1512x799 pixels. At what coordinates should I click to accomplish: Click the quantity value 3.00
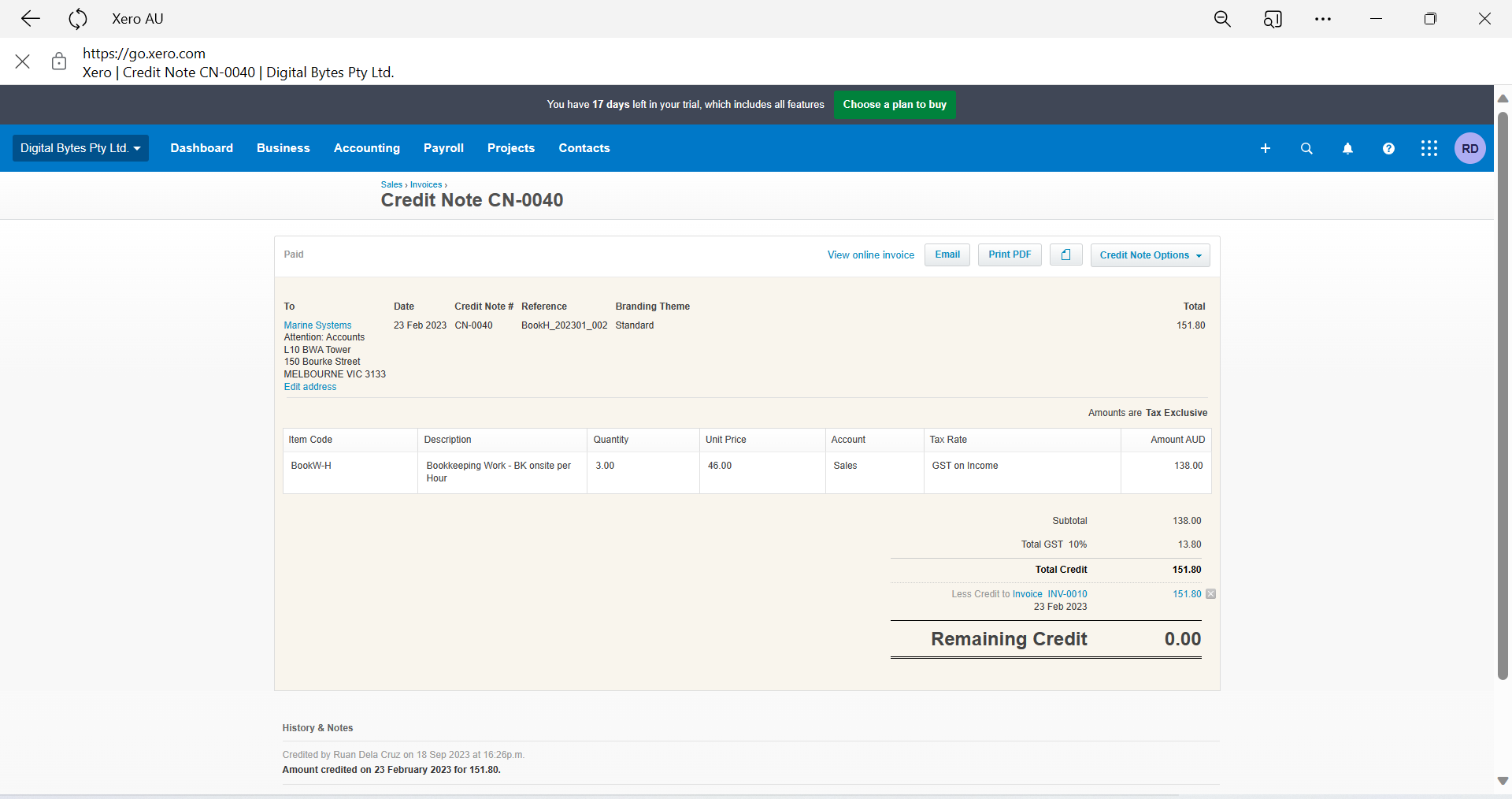[605, 466]
